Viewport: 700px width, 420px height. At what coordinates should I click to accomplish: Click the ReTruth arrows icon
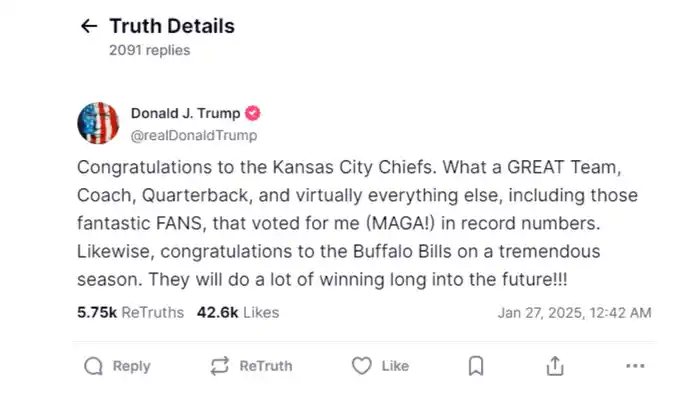220,366
